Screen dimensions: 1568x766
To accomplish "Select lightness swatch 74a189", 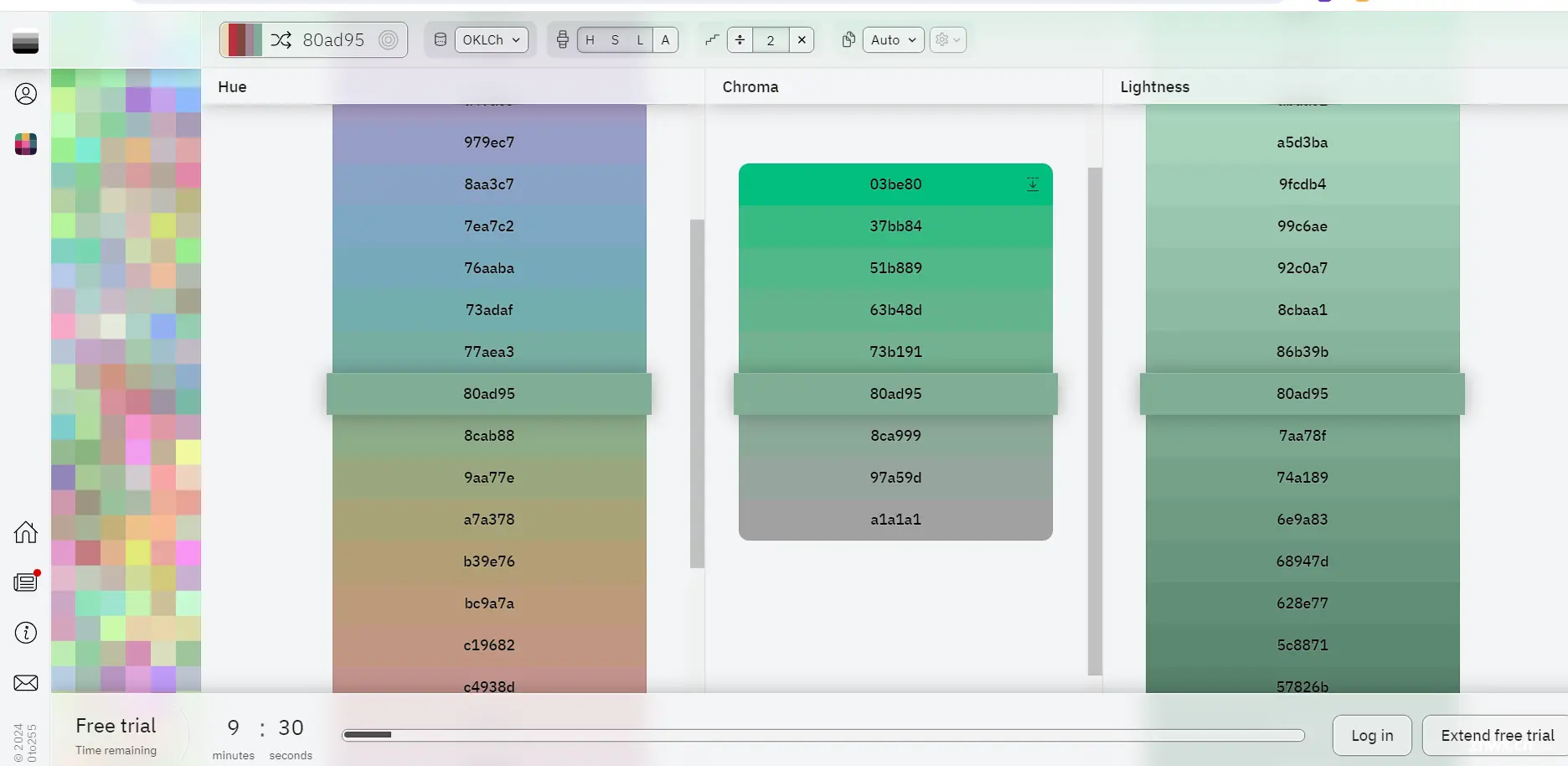I will [x=1302, y=478].
